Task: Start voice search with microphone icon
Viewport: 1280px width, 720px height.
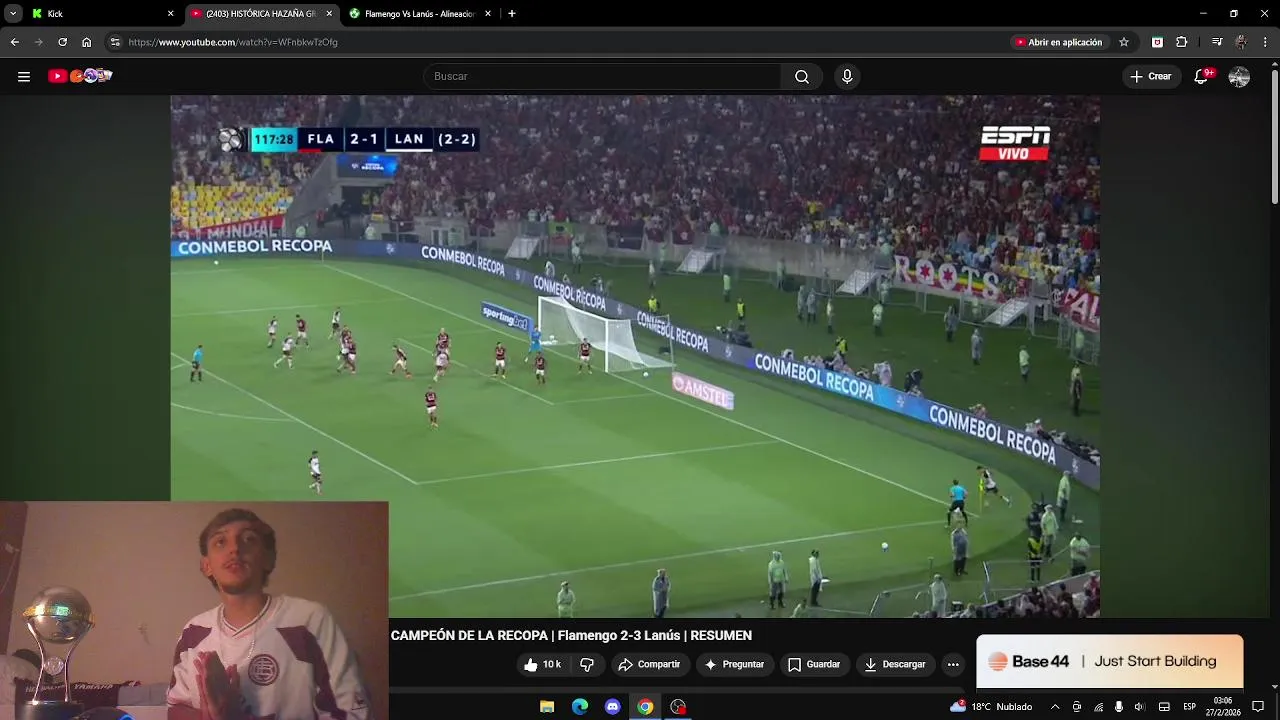Action: tap(847, 76)
